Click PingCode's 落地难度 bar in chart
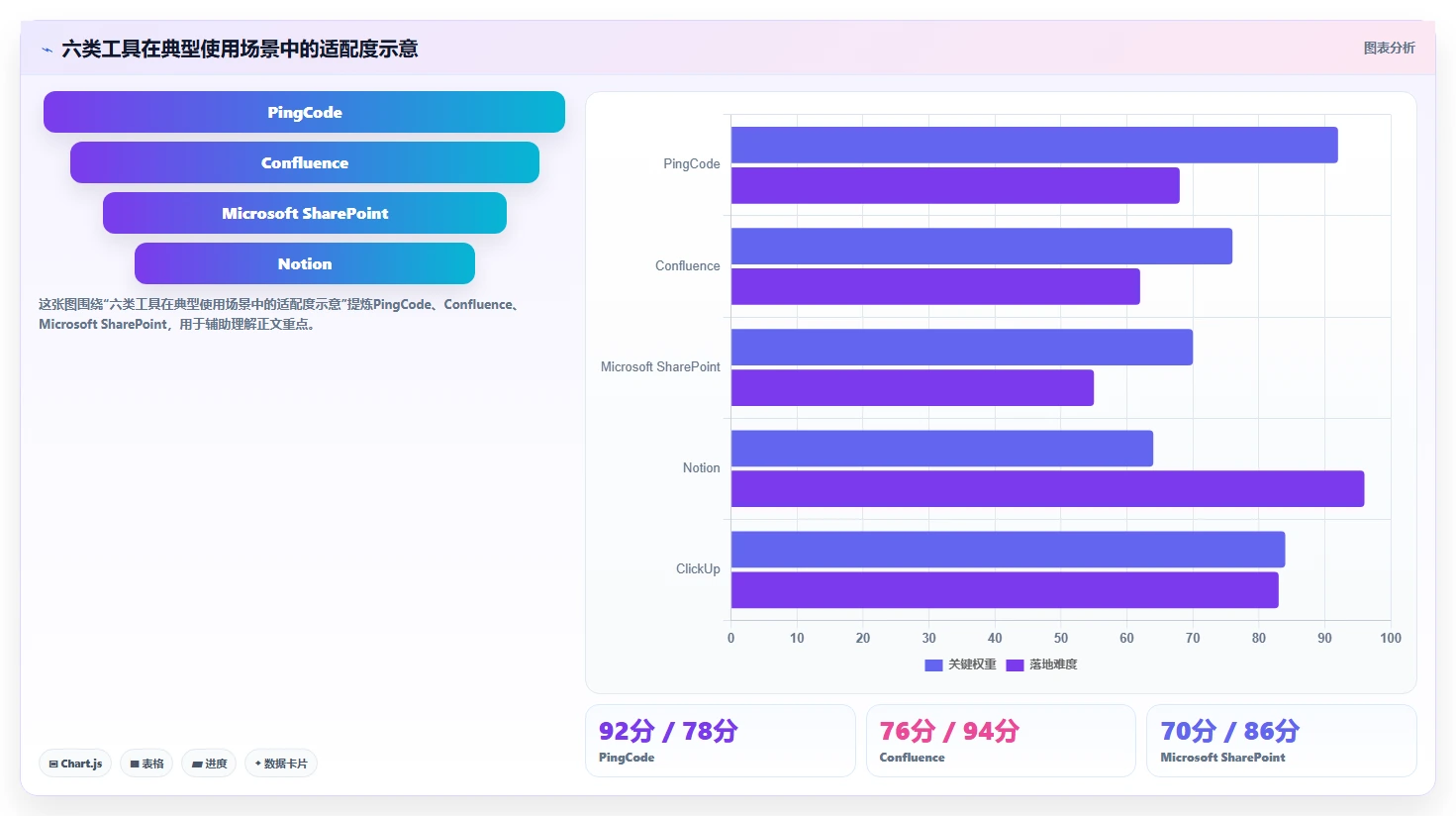1456x816 pixels. click(x=955, y=185)
